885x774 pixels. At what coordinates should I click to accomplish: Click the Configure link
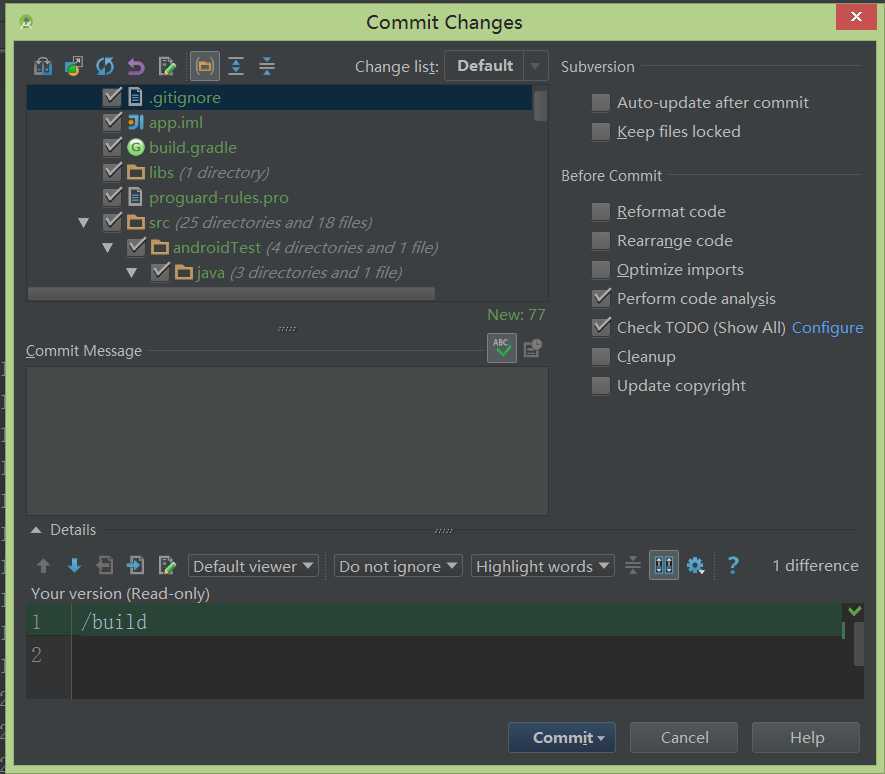[827, 327]
